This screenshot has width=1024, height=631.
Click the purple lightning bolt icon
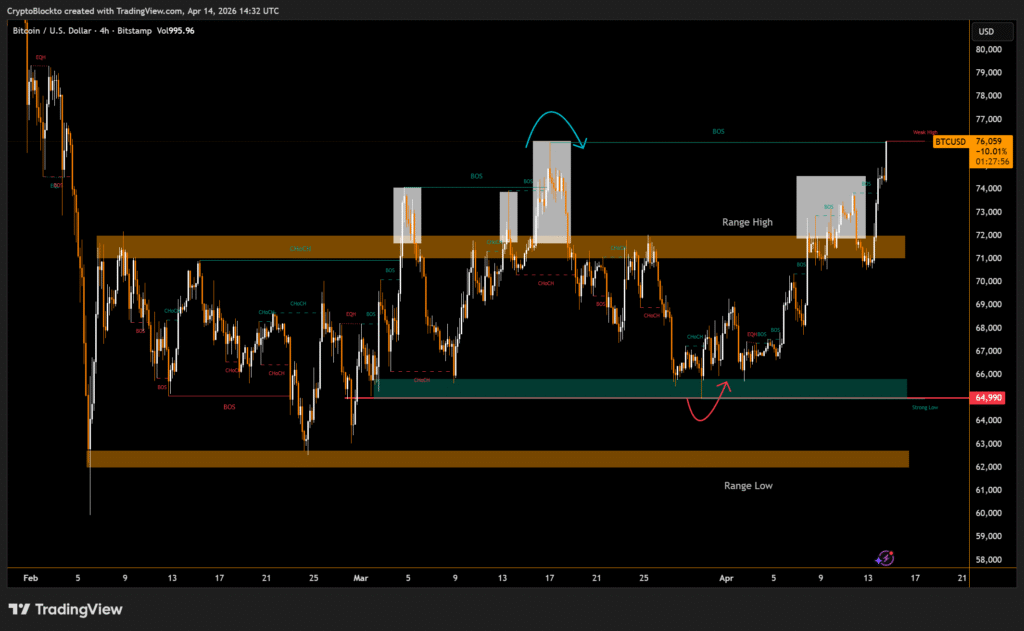[x=884, y=559]
